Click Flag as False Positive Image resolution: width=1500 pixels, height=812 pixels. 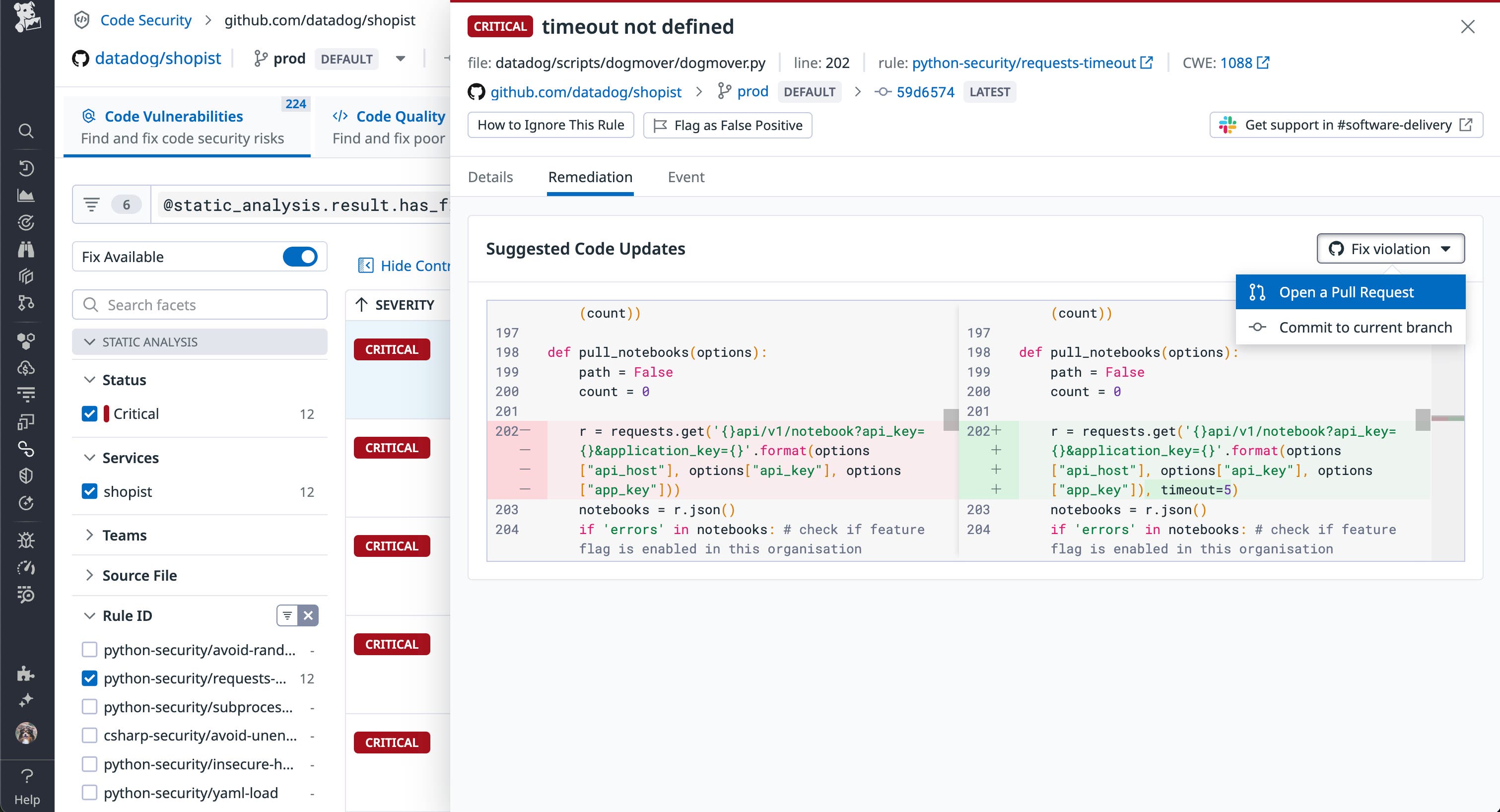727,125
